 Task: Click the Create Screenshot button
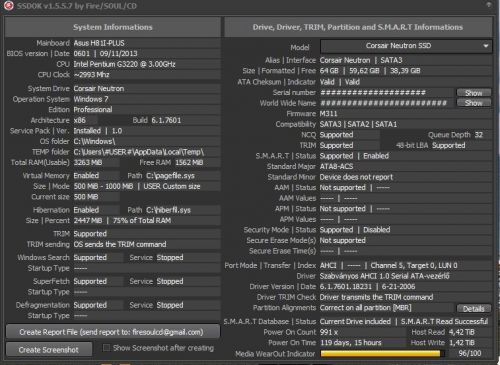point(49,350)
